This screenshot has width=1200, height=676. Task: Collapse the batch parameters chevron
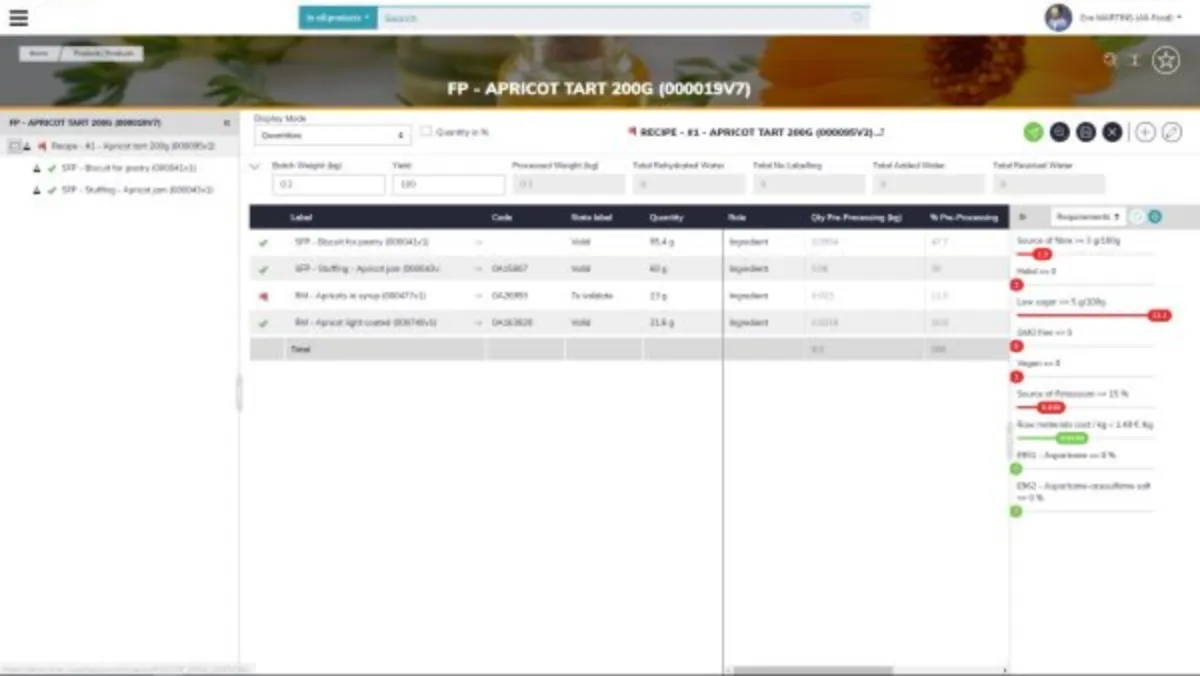point(255,167)
